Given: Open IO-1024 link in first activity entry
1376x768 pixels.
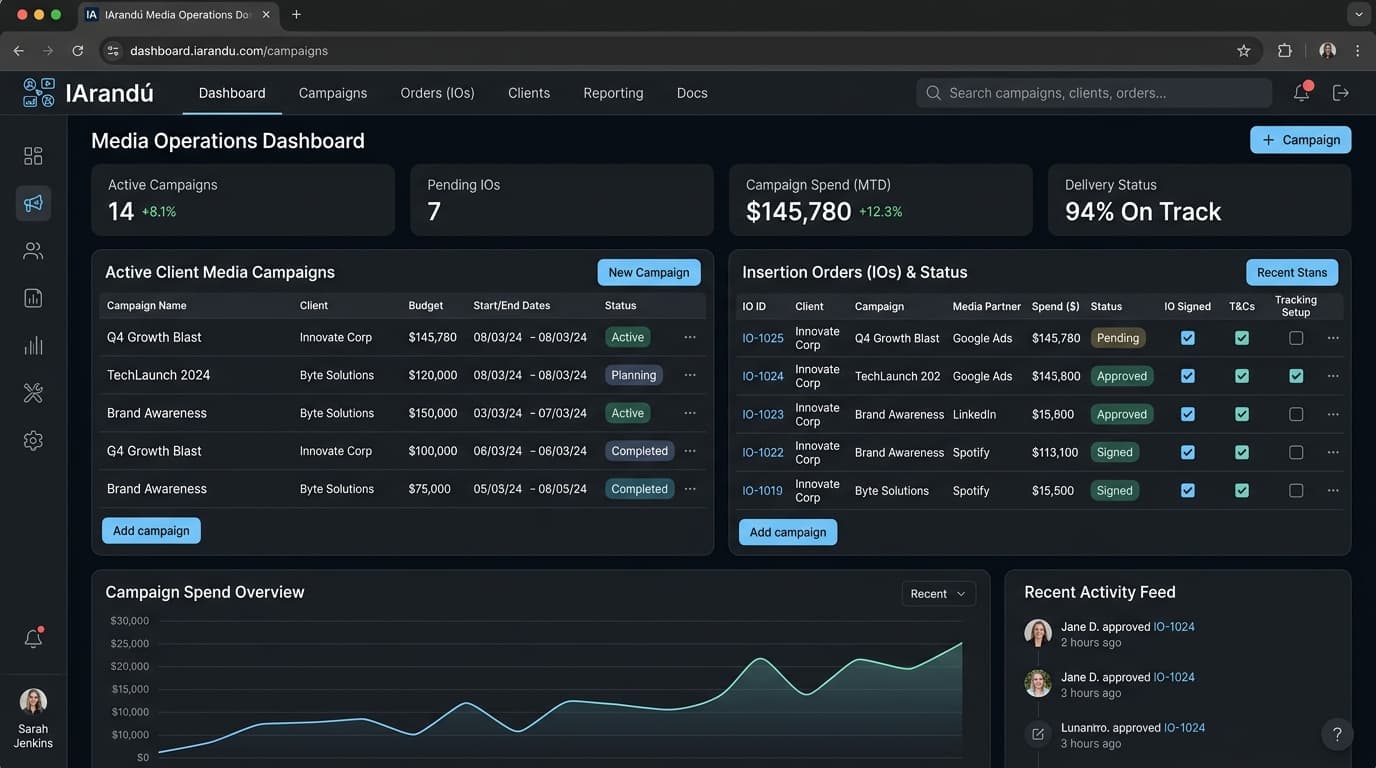Looking at the screenshot, I should [1174, 627].
